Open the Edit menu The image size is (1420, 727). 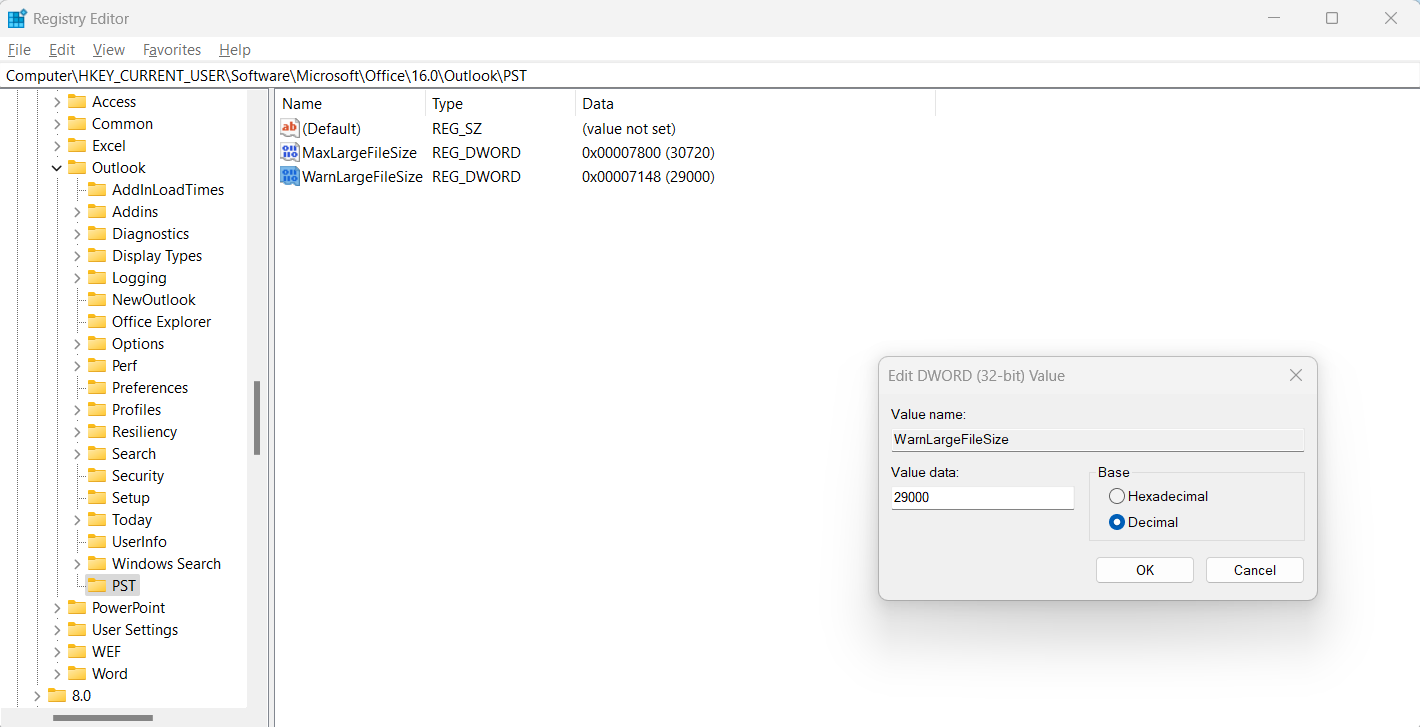coord(62,49)
